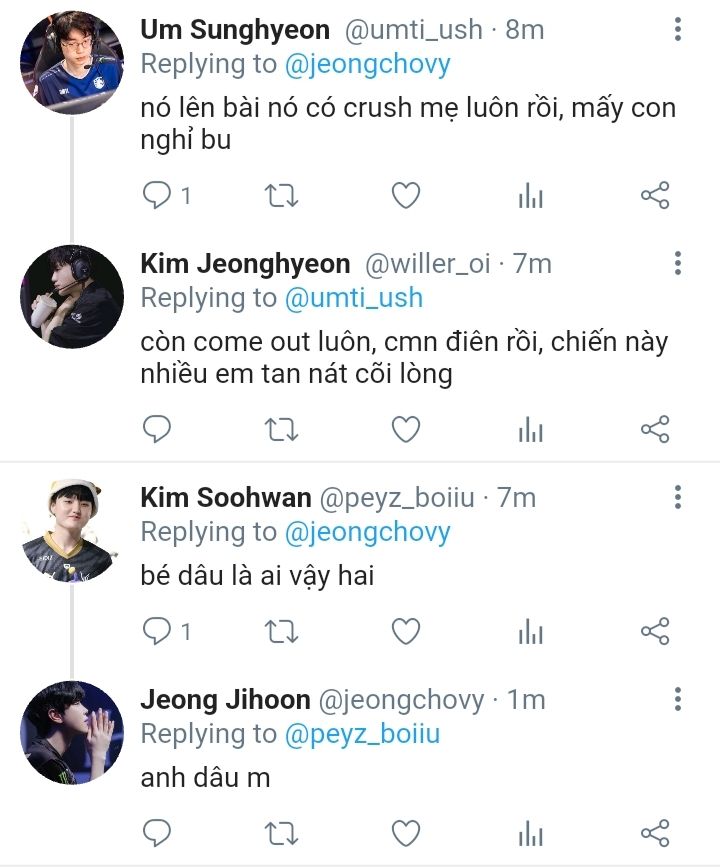Open more options on Jeong Jihoon's tweet
Image resolution: width=720 pixels, height=867 pixels.
(x=678, y=699)
